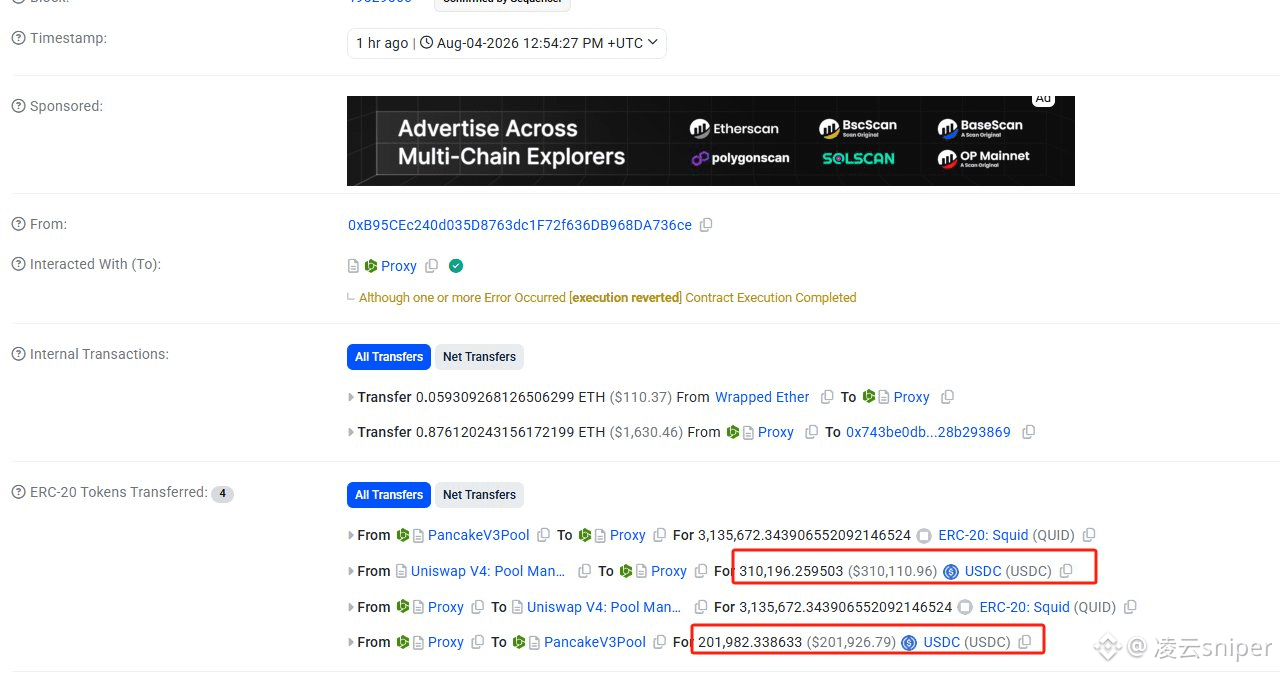Open Proxy recipient in the 310,196.259503 USDC row

668,571
